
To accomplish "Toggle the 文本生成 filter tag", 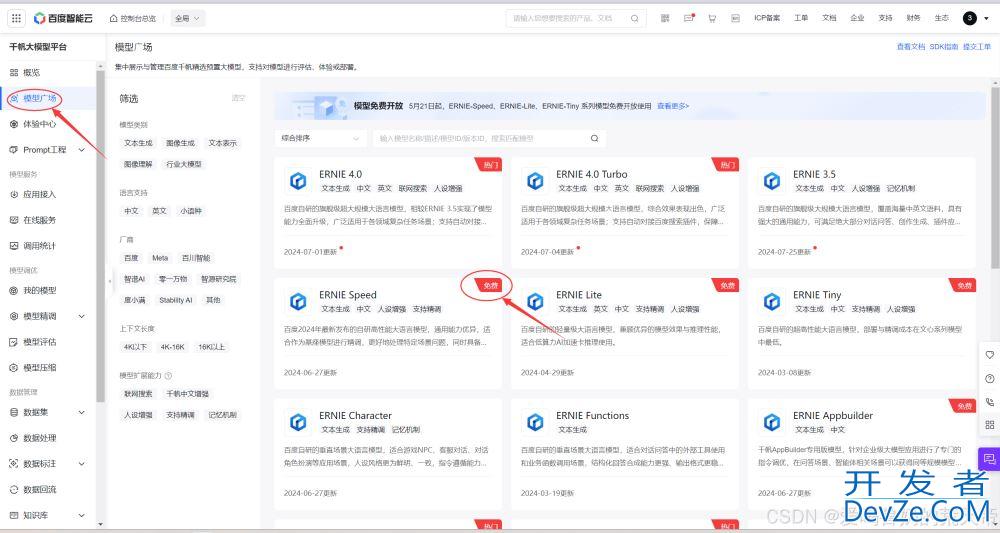I will click(x=138, y=143).
